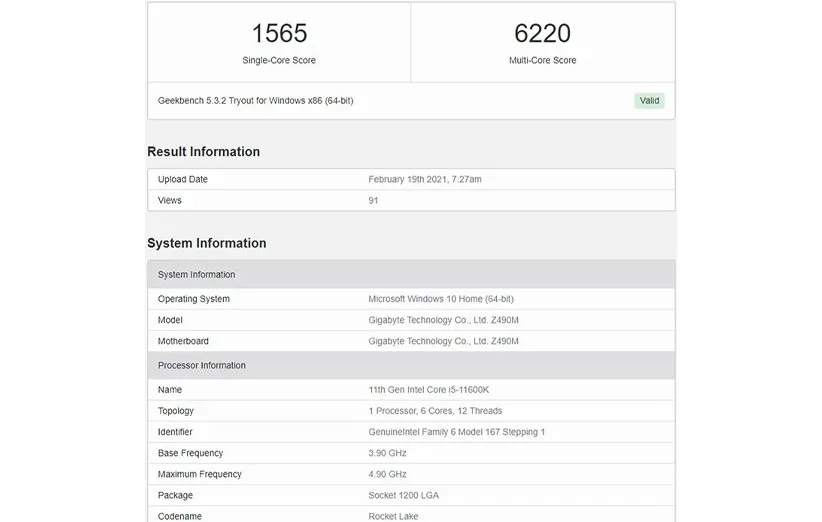Click the Gigabyte Z490M value in Model row
The height and width of the screenshot is (522, 822).
(443, 320)
